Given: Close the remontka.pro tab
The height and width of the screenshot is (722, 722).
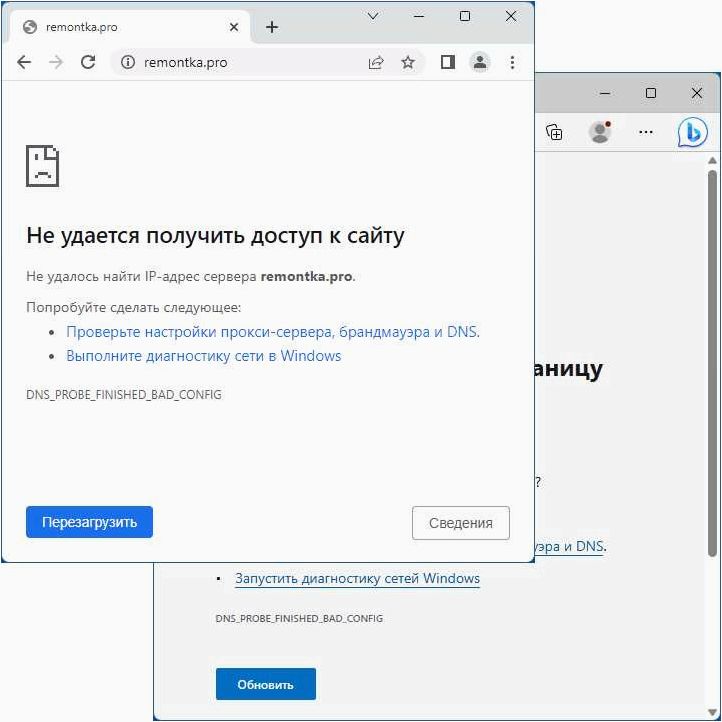Looking at the screenshot, I should coord(234,27).
